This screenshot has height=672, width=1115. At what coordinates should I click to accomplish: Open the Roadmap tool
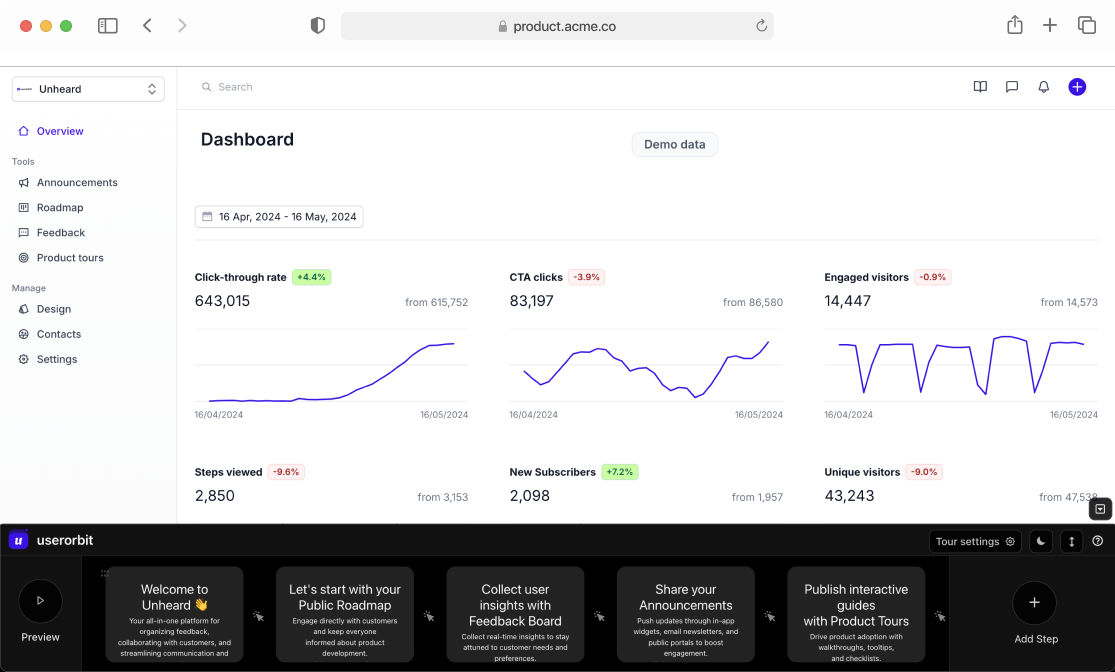click(62, 207)
